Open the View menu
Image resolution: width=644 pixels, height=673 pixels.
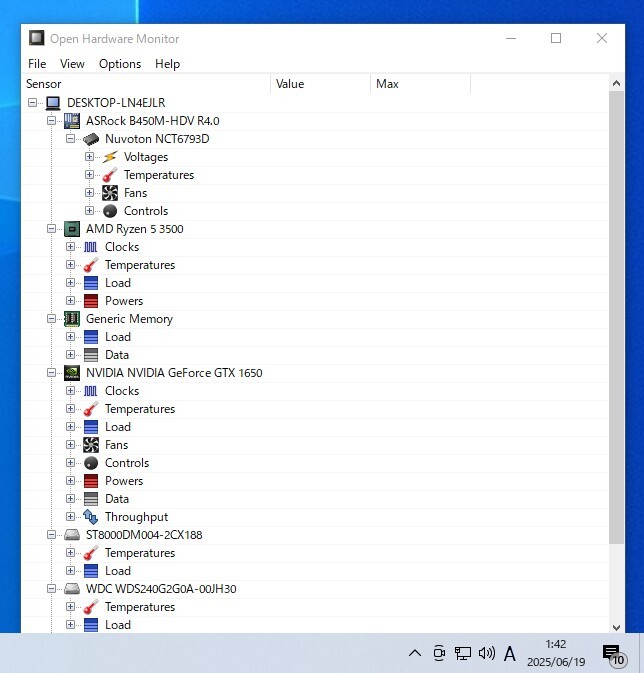click(x=72, y=64)
